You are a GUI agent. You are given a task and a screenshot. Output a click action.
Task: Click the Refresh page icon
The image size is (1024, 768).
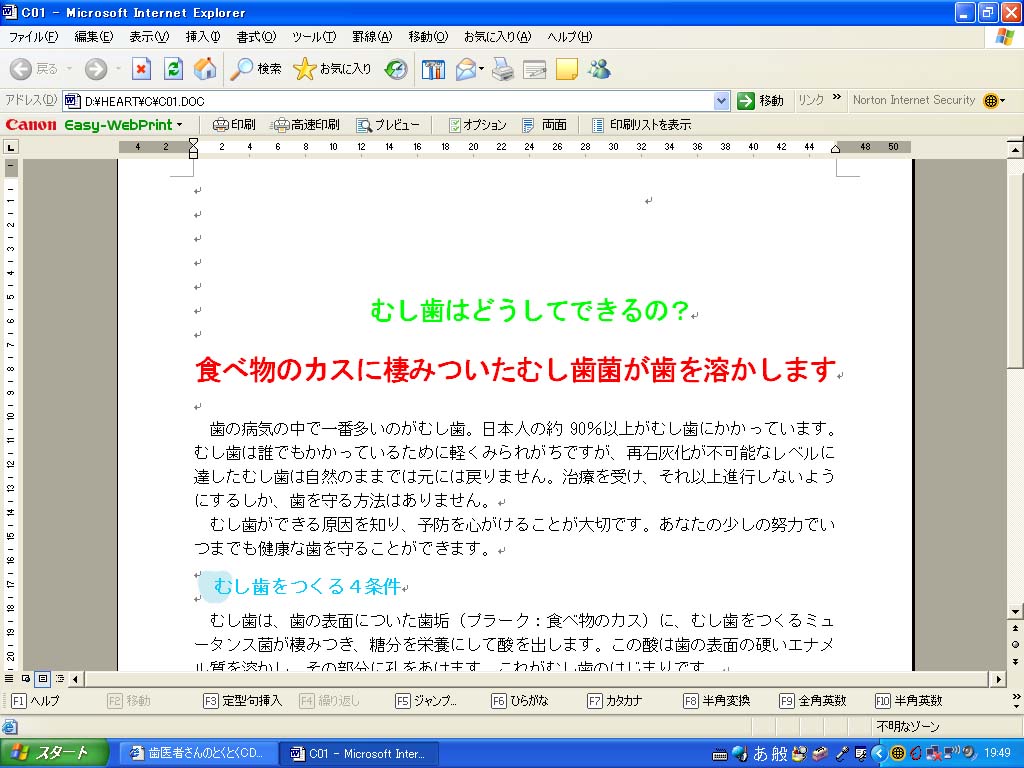coord(173,69)
